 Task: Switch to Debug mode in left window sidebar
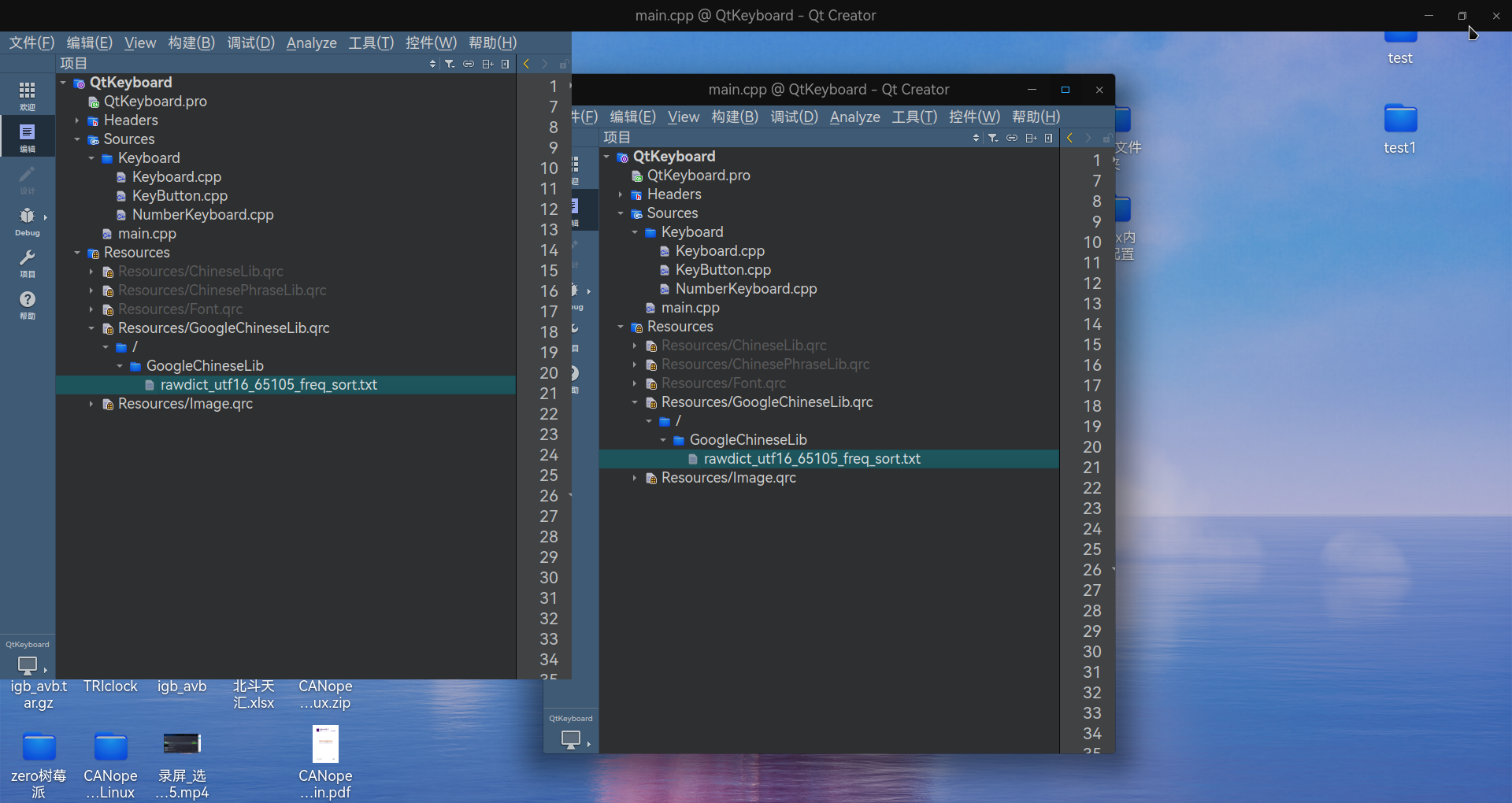click(27, 221)
